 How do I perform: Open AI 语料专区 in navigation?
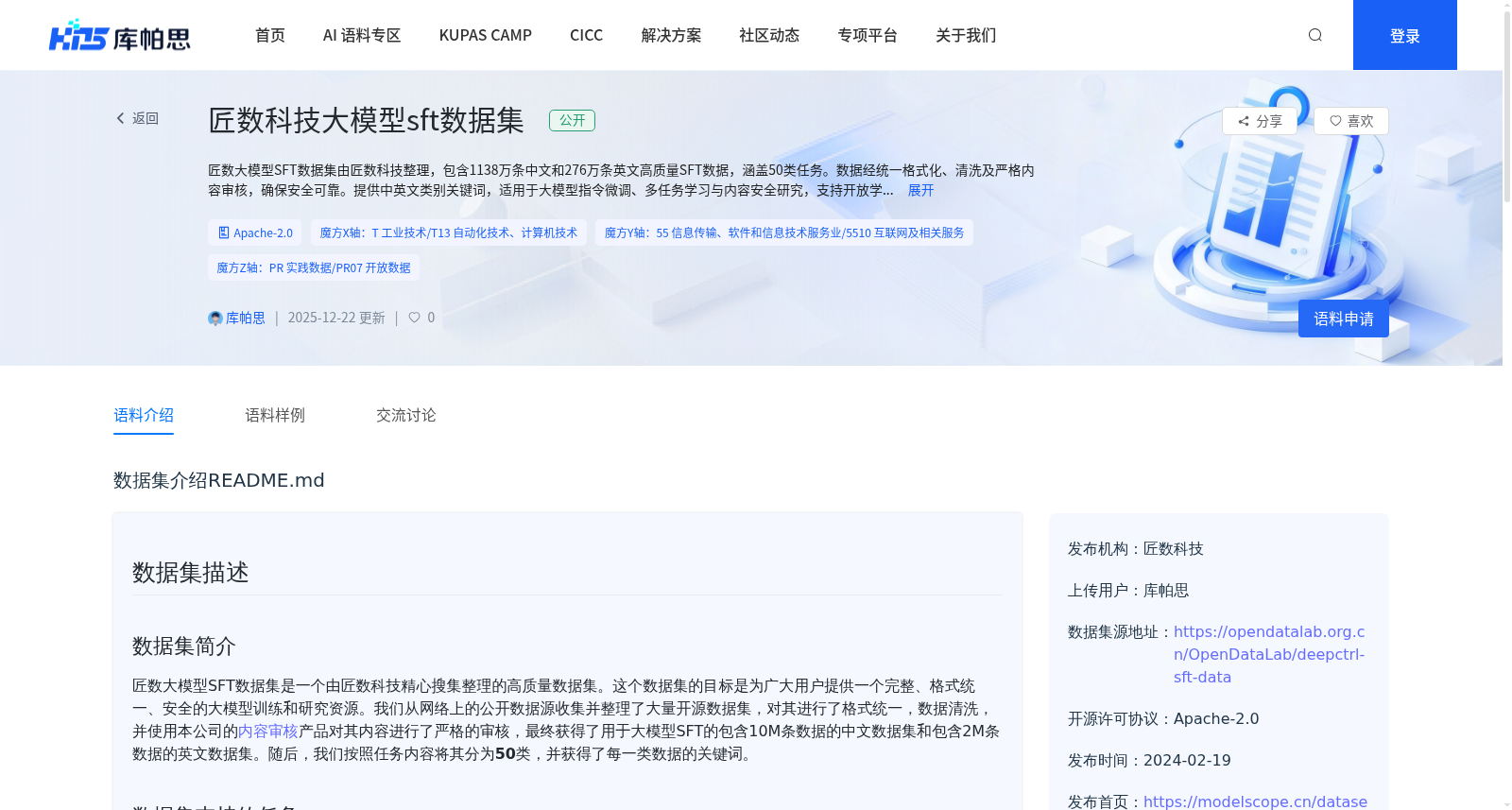tap(362, 35)
